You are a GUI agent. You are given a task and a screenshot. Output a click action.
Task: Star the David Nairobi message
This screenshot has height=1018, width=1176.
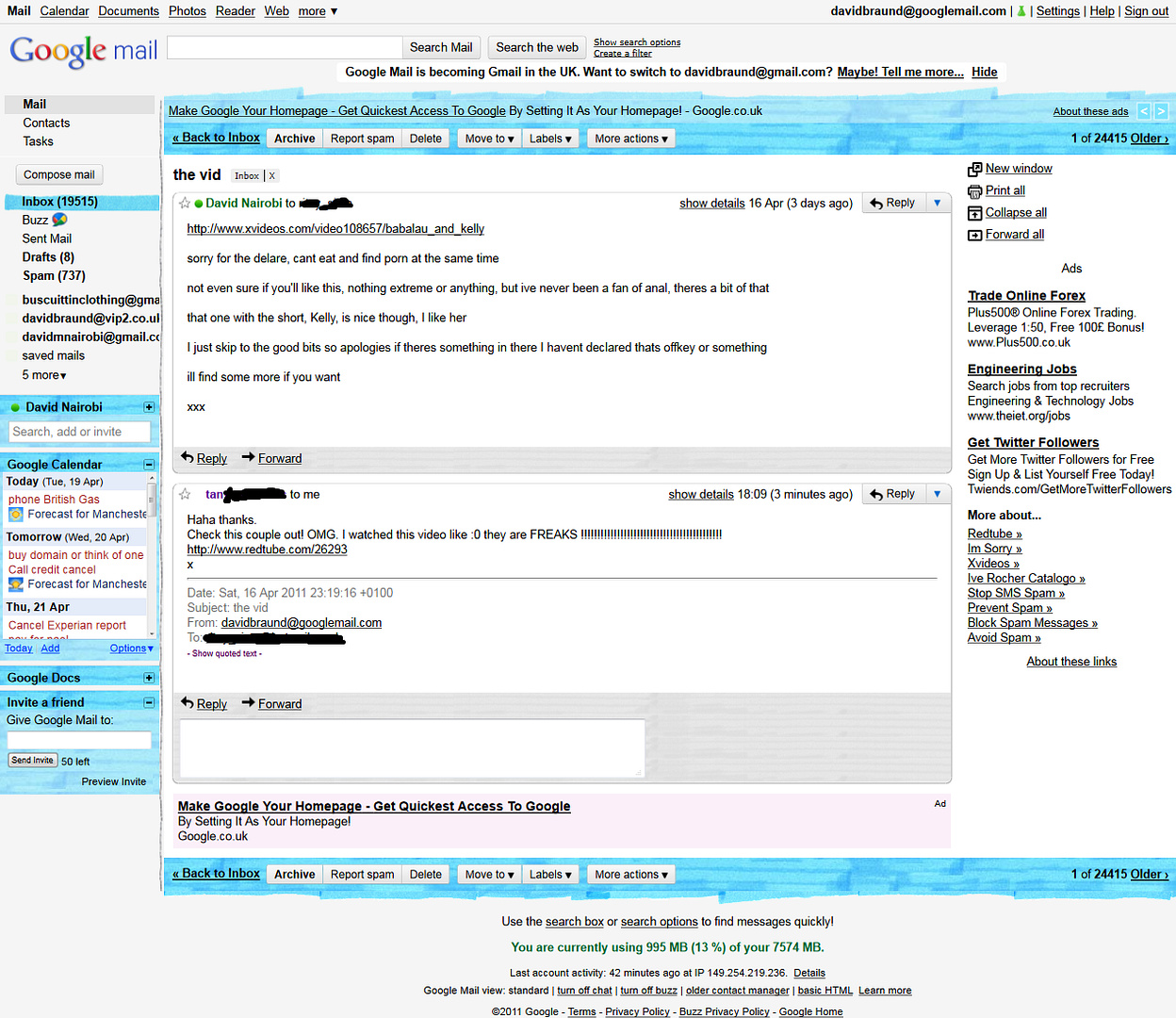(x=185, y=203)
